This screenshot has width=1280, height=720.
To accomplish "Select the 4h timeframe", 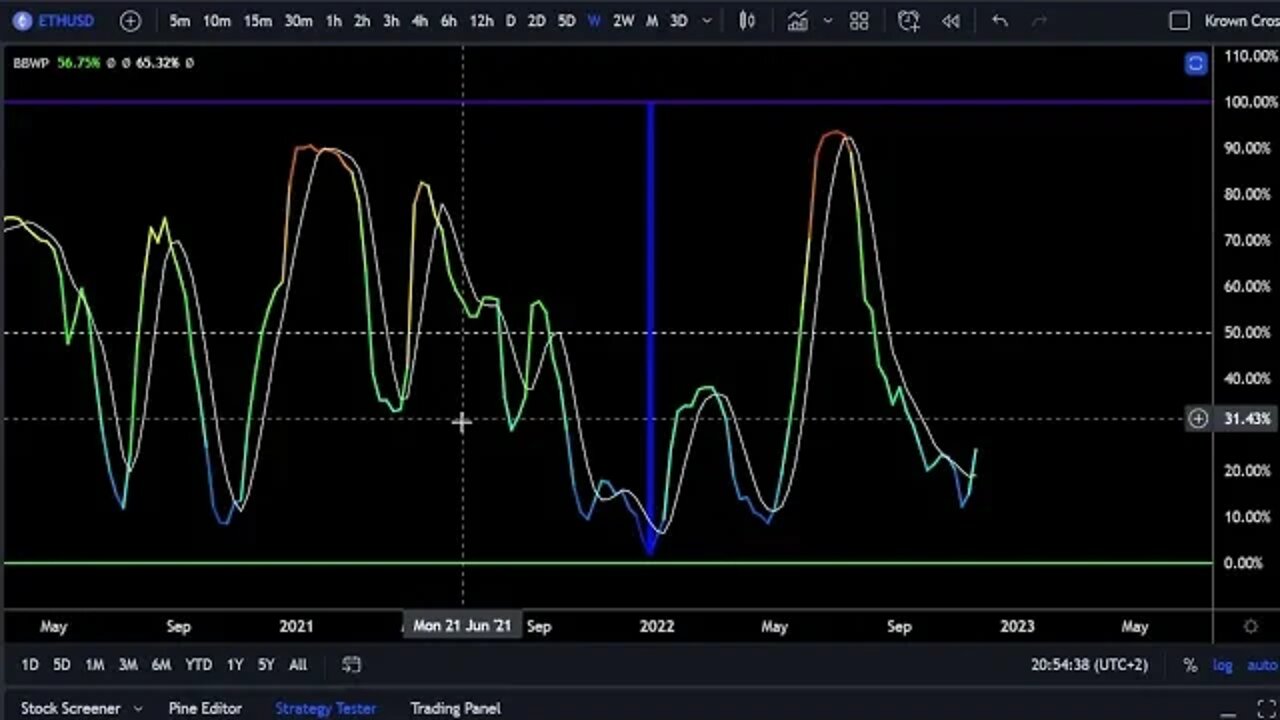I will click(420, 20).
